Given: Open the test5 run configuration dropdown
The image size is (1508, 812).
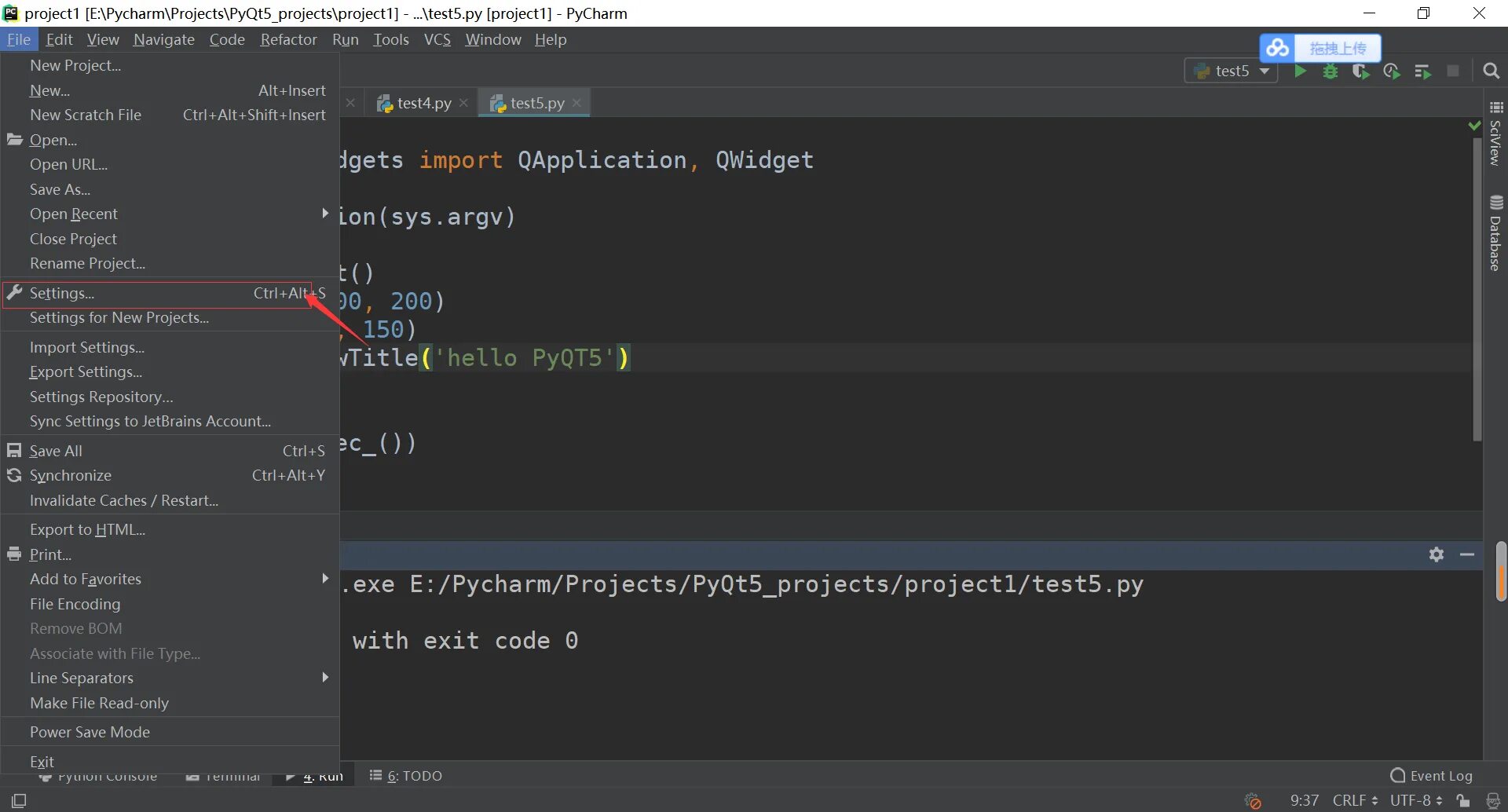Looking at the screenshot, I should [1231, 71].
